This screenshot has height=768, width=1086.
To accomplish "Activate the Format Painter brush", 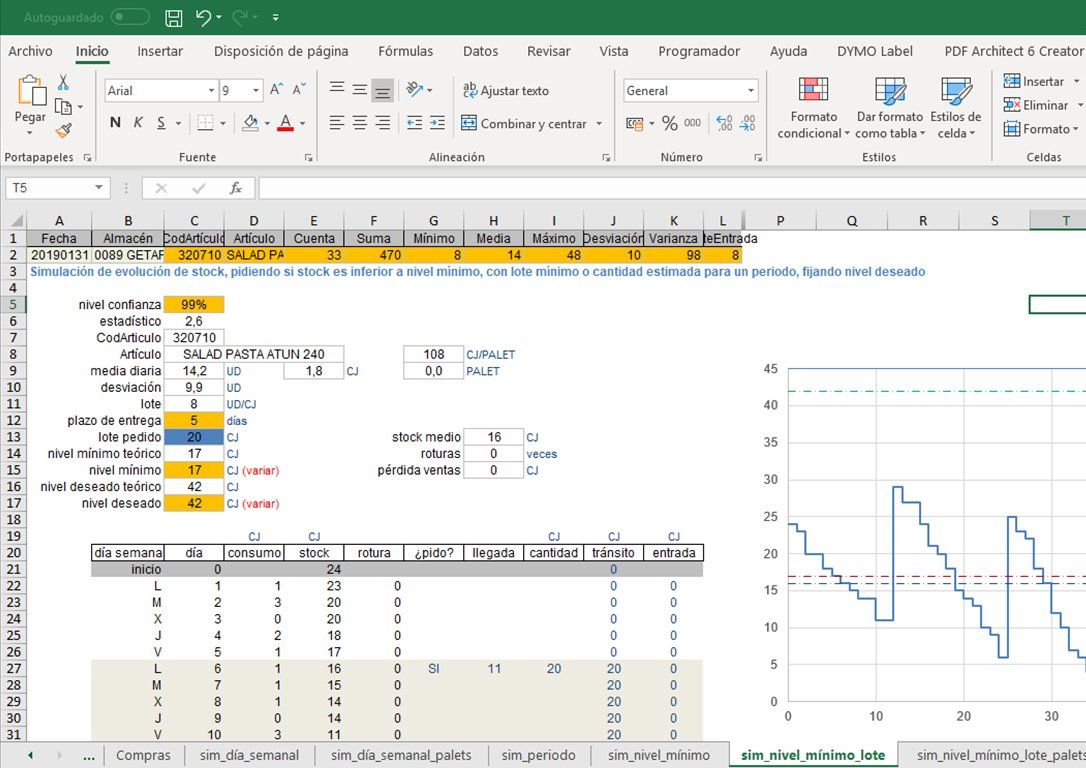I will point(63,130).
